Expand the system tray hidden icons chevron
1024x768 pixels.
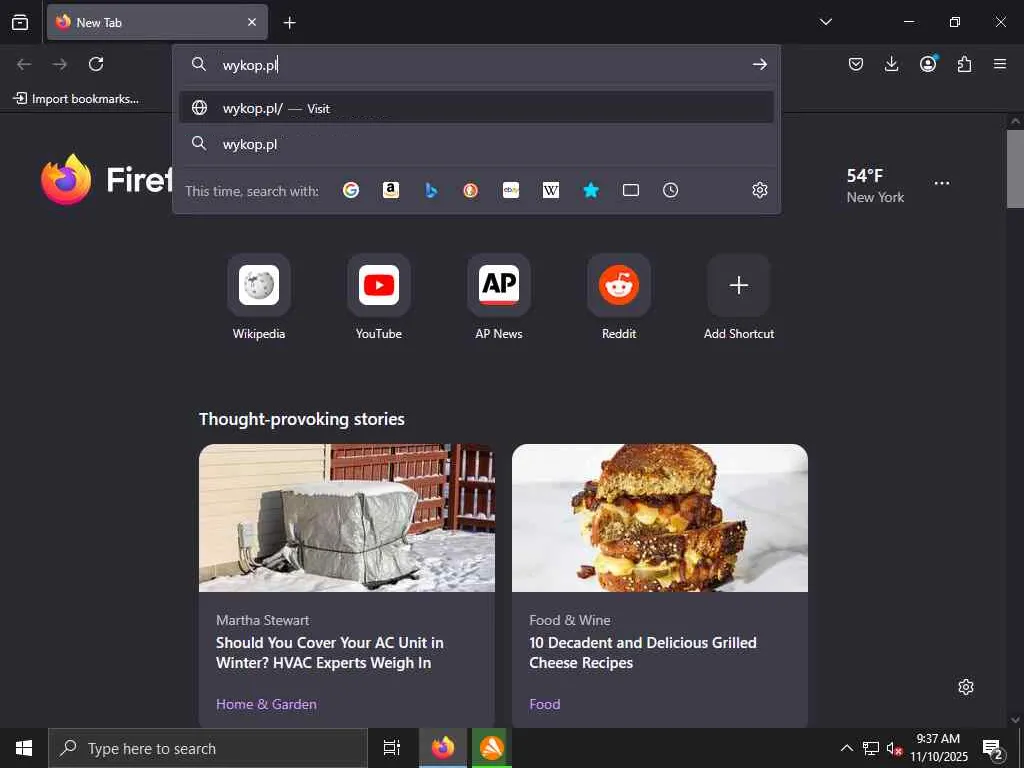[x=846, y=748]
